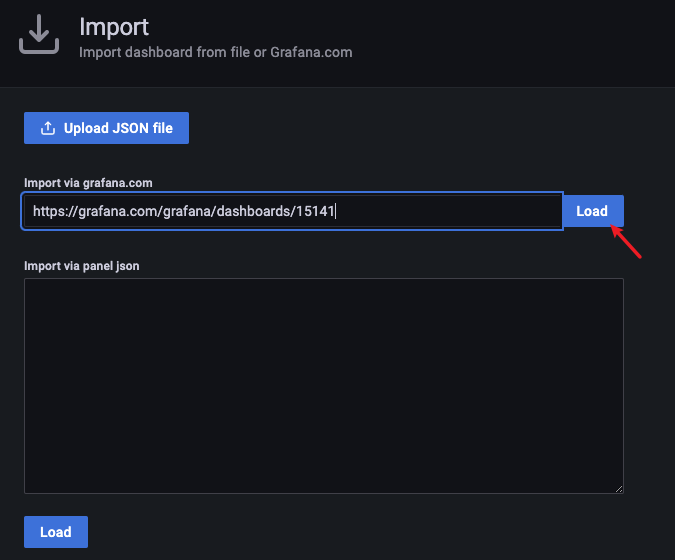Click inside the panel json text area
This screenshot has height=560, width=675.
pos(324,386)
